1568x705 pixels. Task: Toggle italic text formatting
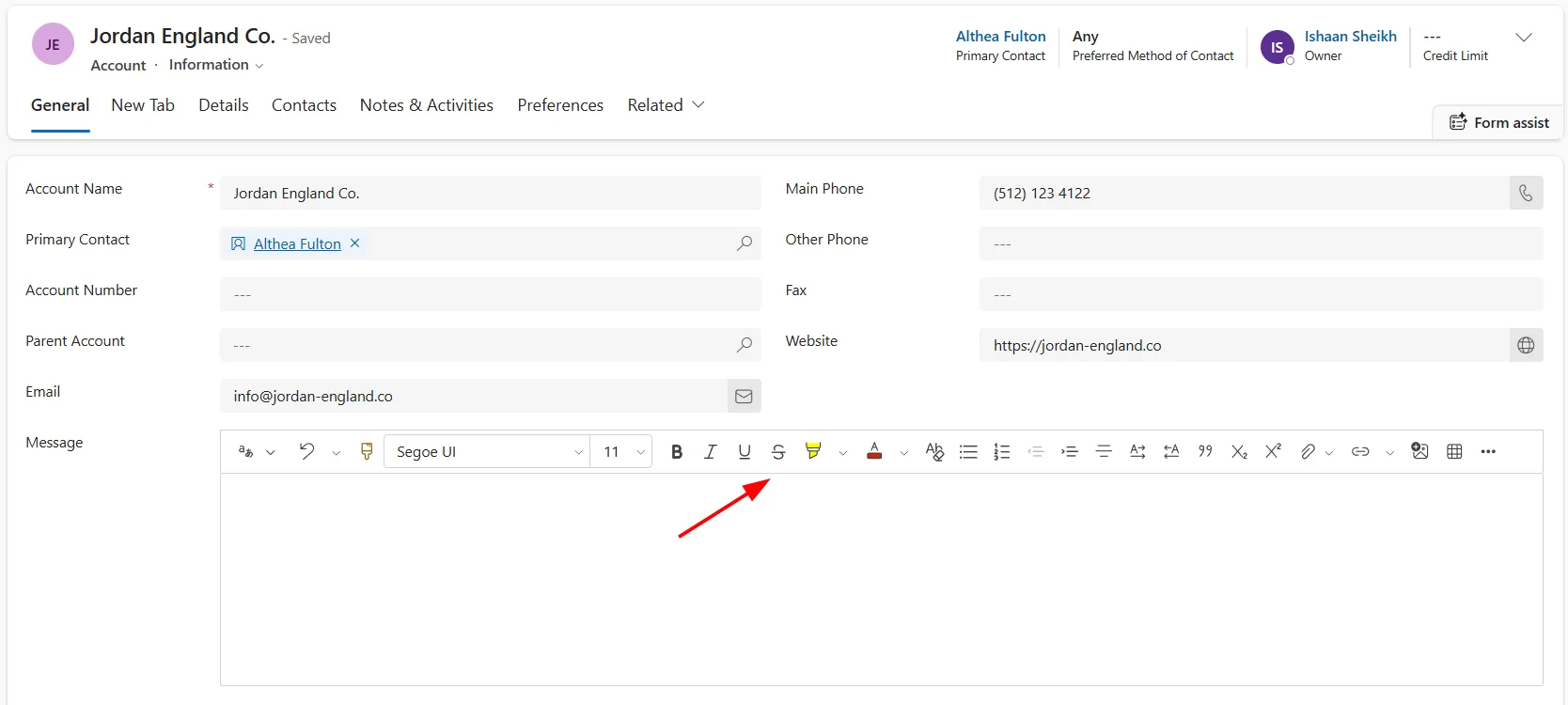[711, 452]
